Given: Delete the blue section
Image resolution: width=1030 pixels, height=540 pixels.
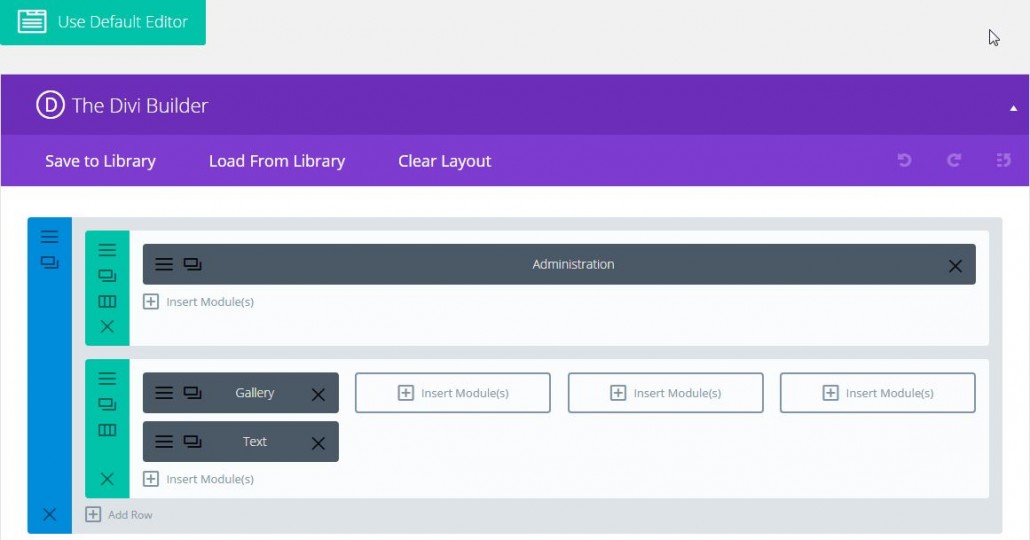Looking at the screenshot, I should click(50, 515).
